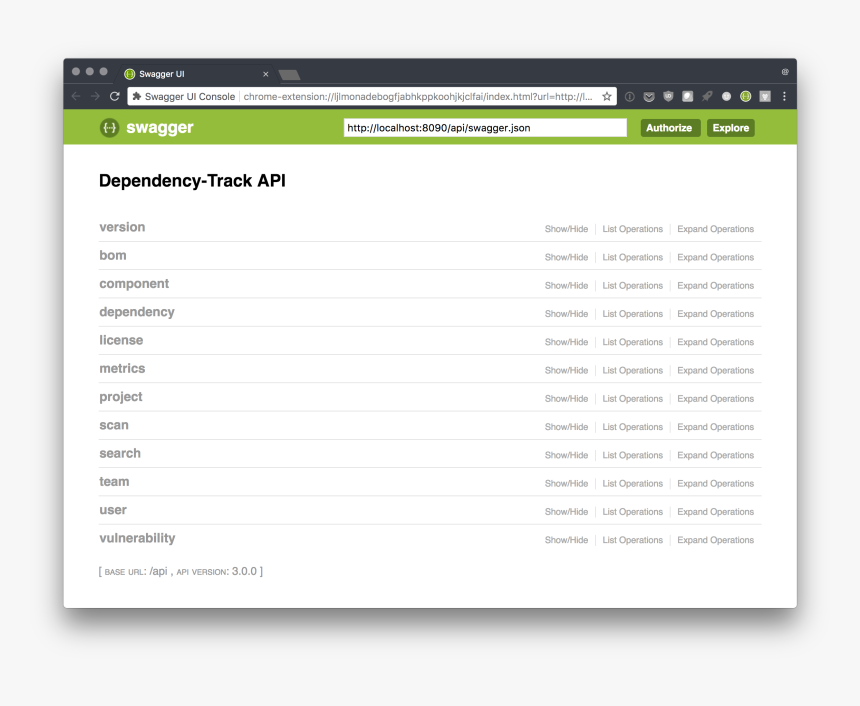Click Show/Hide for team
860x706 pixels.
click(x=566, y=484)
